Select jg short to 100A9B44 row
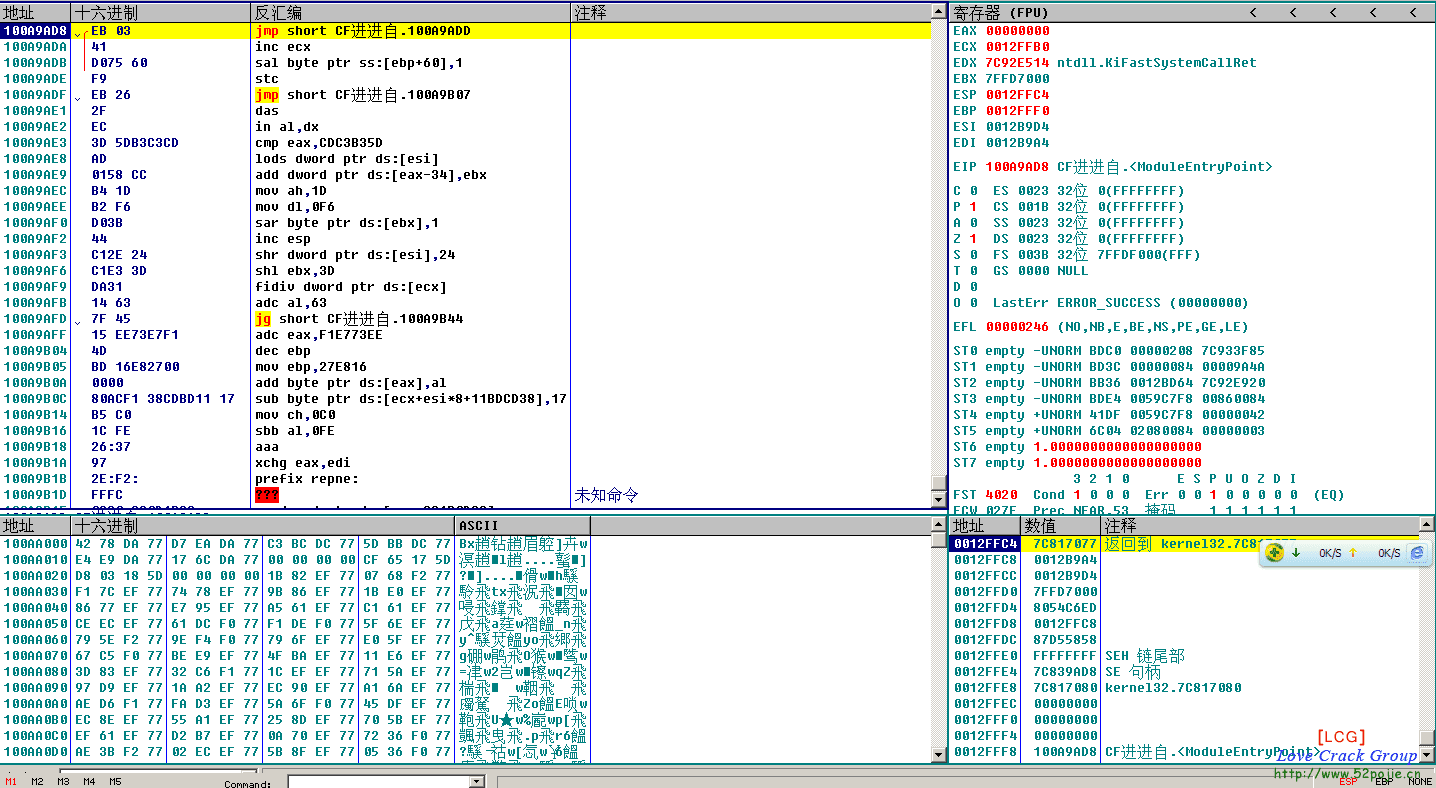This screenshot has width=1436, height=788. [x=466, y=319]
